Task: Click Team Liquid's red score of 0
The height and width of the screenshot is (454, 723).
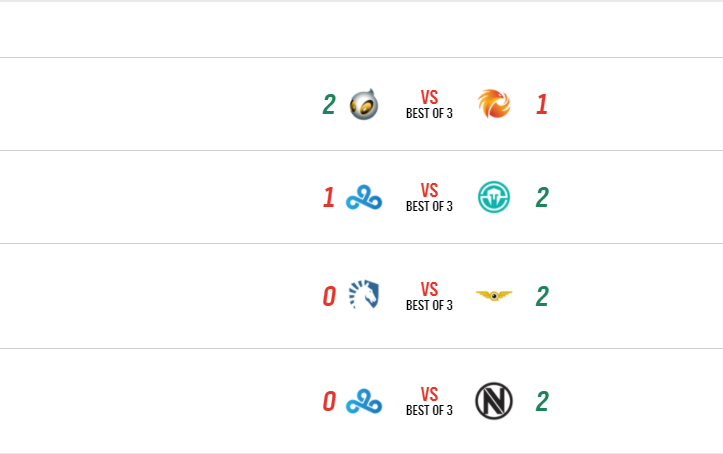Action: coord(329,297)
